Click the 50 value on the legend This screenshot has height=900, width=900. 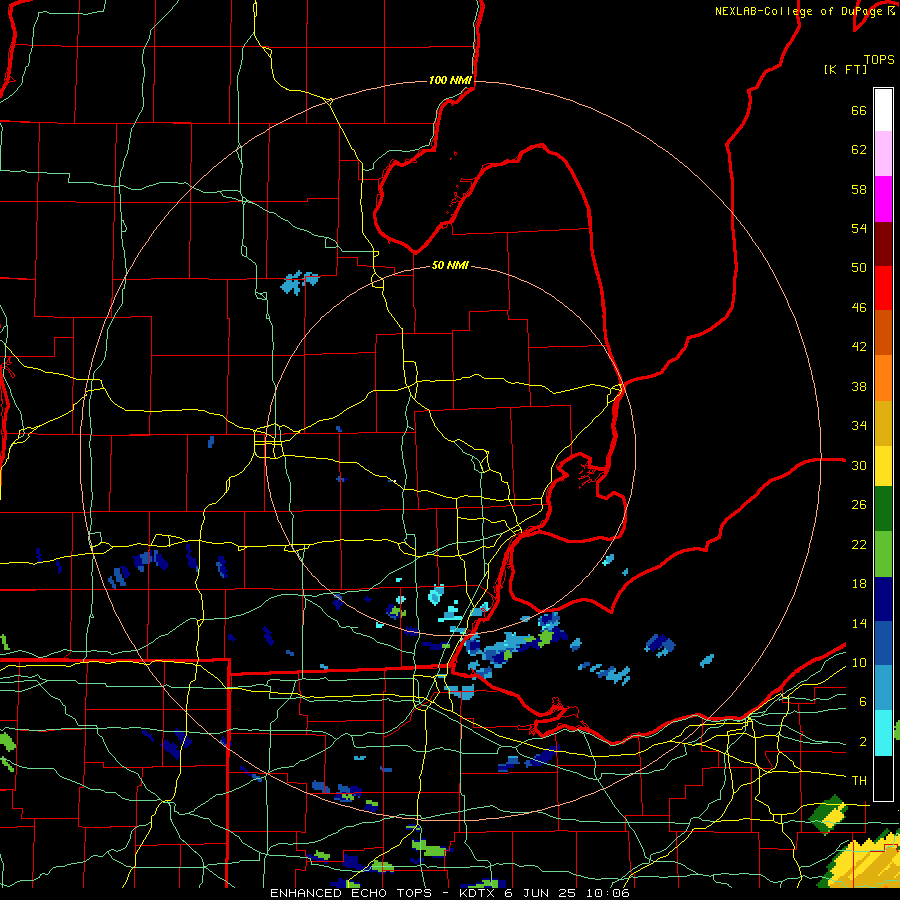(x=859, y=267)
